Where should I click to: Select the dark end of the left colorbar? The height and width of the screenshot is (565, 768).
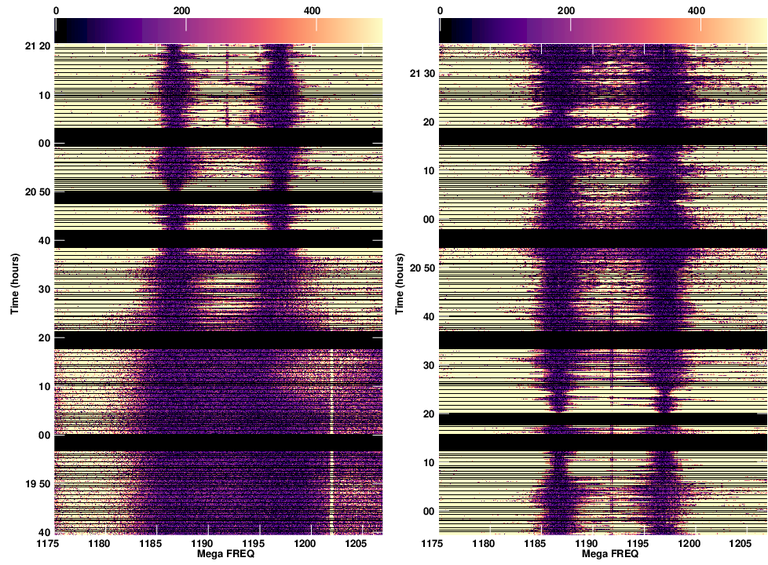click(x=60, y=30)
